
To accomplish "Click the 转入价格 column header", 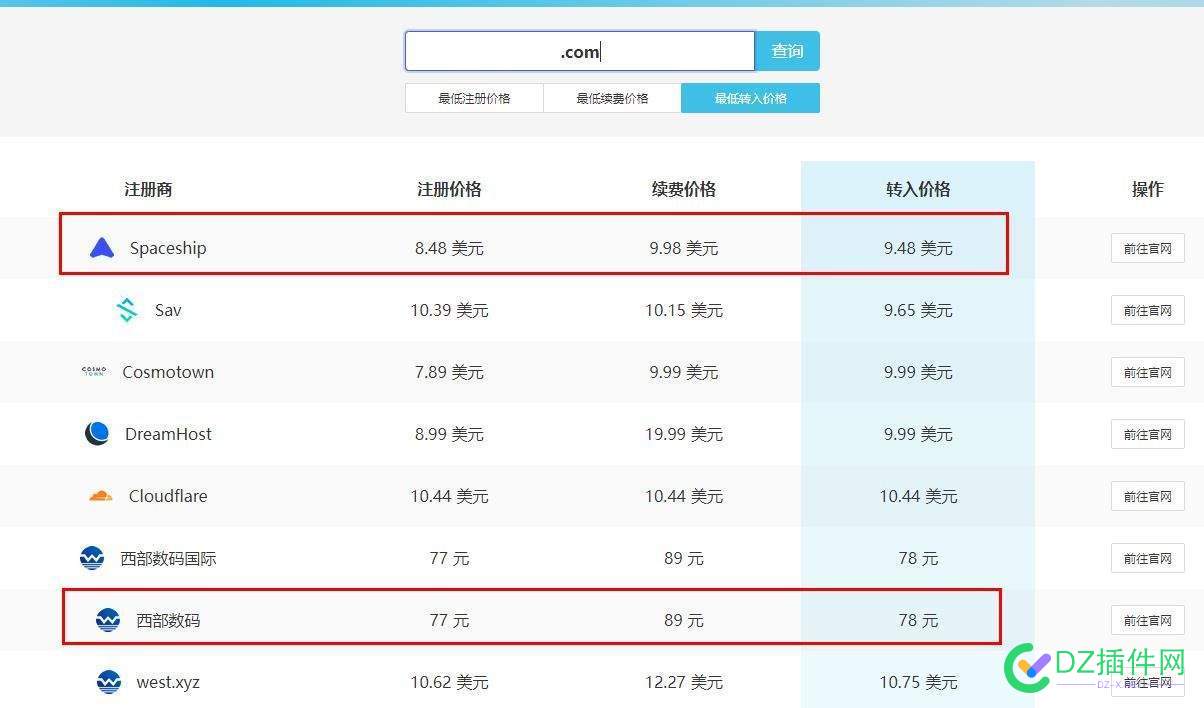I will 918,189.
